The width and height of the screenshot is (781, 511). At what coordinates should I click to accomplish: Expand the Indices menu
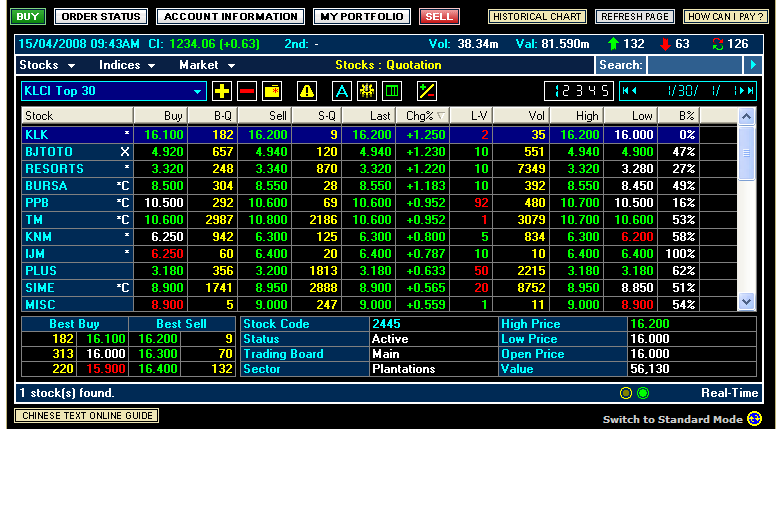coord(127,65)
